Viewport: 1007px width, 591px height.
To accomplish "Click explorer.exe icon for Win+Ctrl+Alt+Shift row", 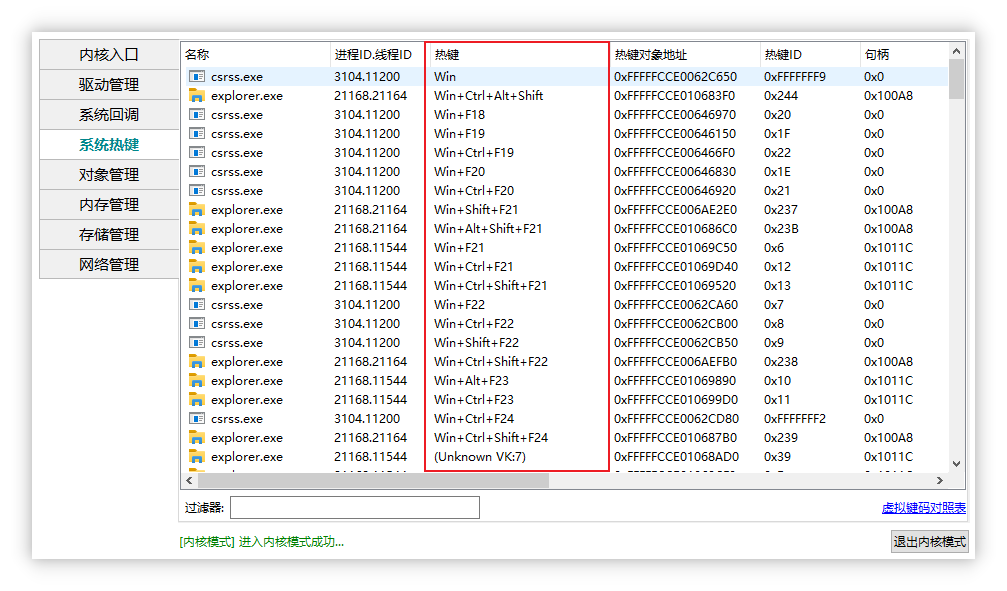I will coord(197,96).
